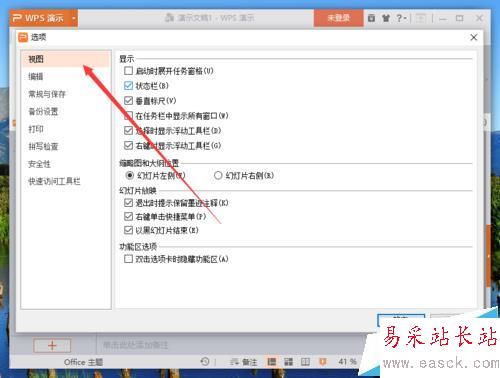
Task: Toggle 右键时显示浮动工具栏 checkbox
Action: point(128,145)
